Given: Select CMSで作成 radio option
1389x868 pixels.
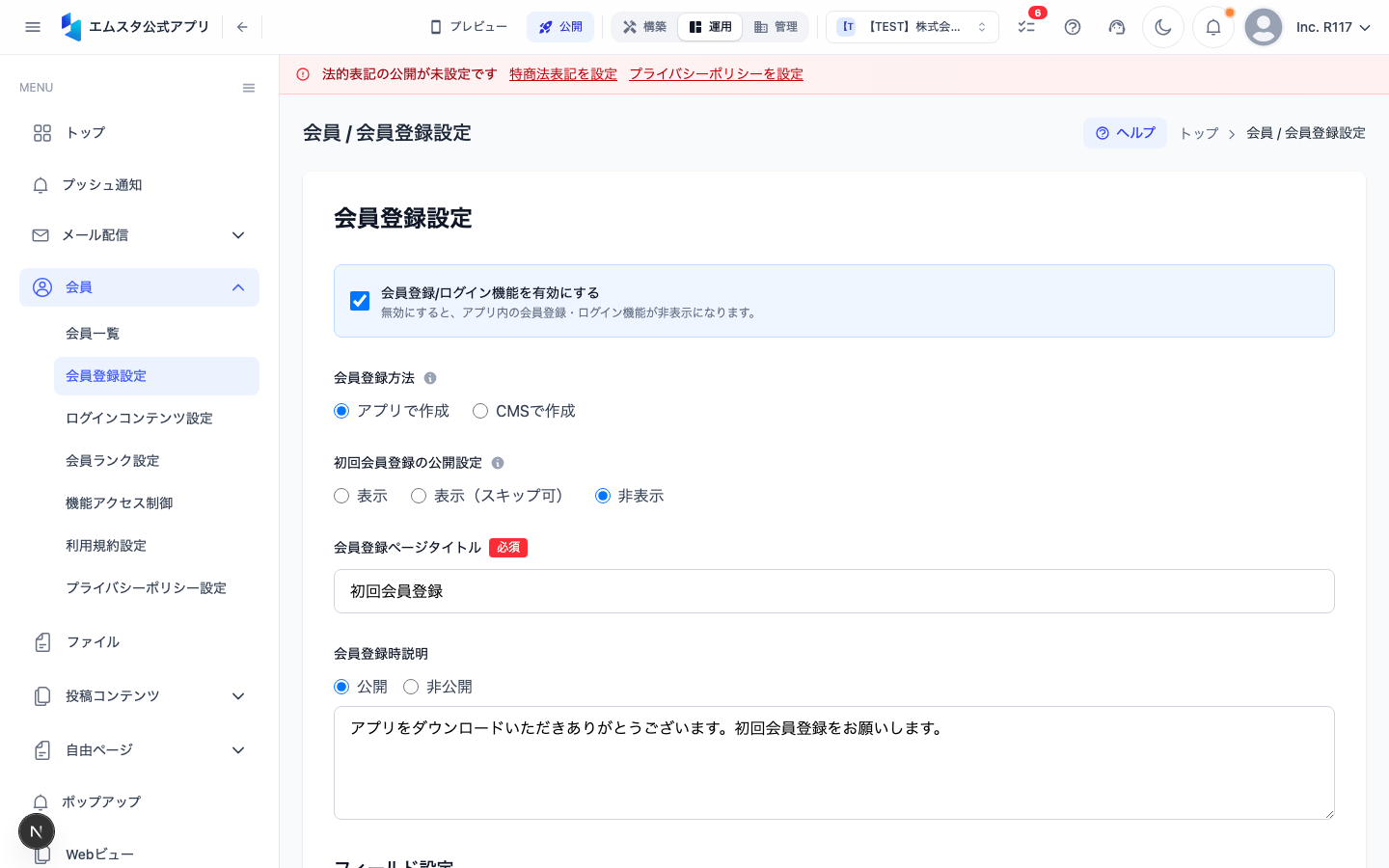Looking at the screenshot, I should coord(480,411).
